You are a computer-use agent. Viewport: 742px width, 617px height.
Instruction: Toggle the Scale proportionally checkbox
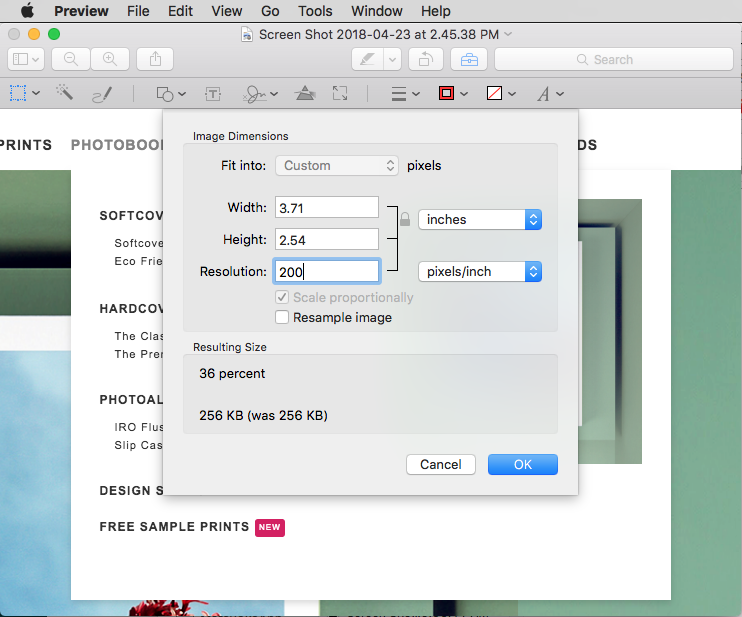coord(282,297)
